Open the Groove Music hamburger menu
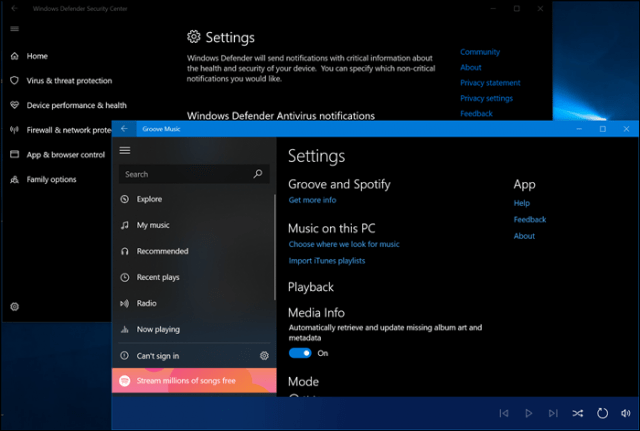The width and height of the screenshot is (640, 431). [x=125, y=151]
